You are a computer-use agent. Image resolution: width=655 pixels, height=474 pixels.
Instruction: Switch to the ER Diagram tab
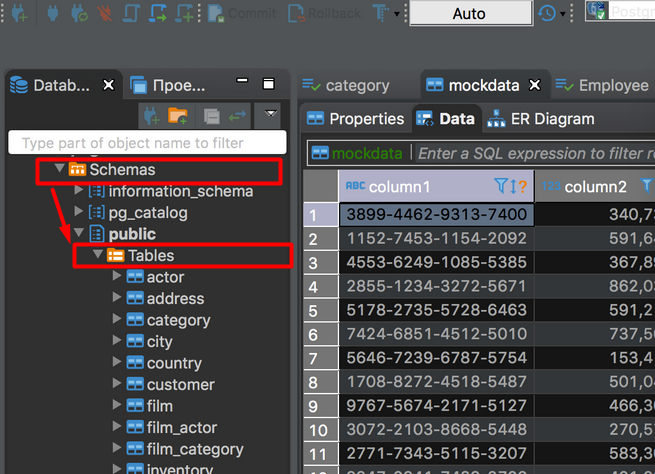[541, 119]
